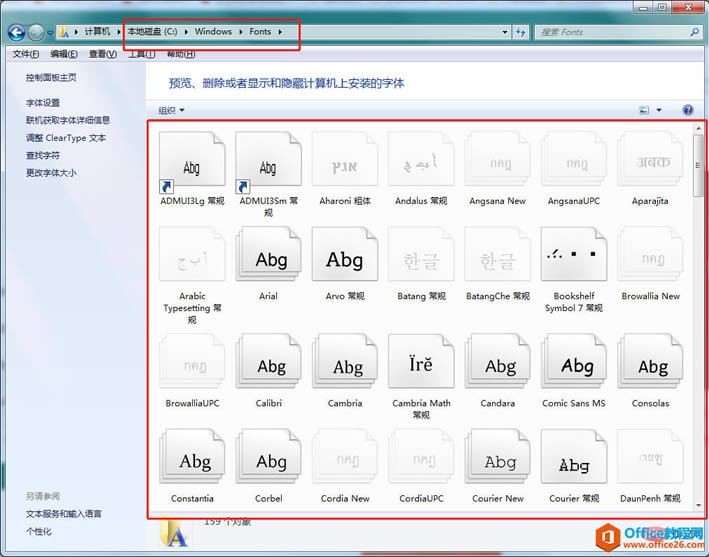
Task: Select the Browallia New font icon
Action: point(651,255)
